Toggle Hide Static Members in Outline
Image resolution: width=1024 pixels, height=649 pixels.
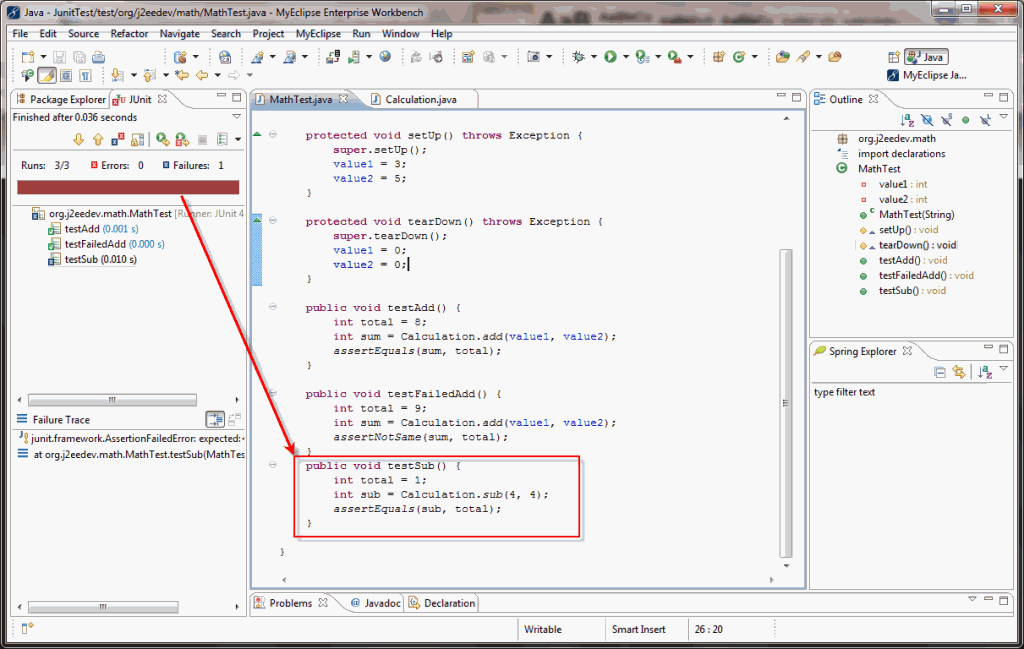point(946,120)
